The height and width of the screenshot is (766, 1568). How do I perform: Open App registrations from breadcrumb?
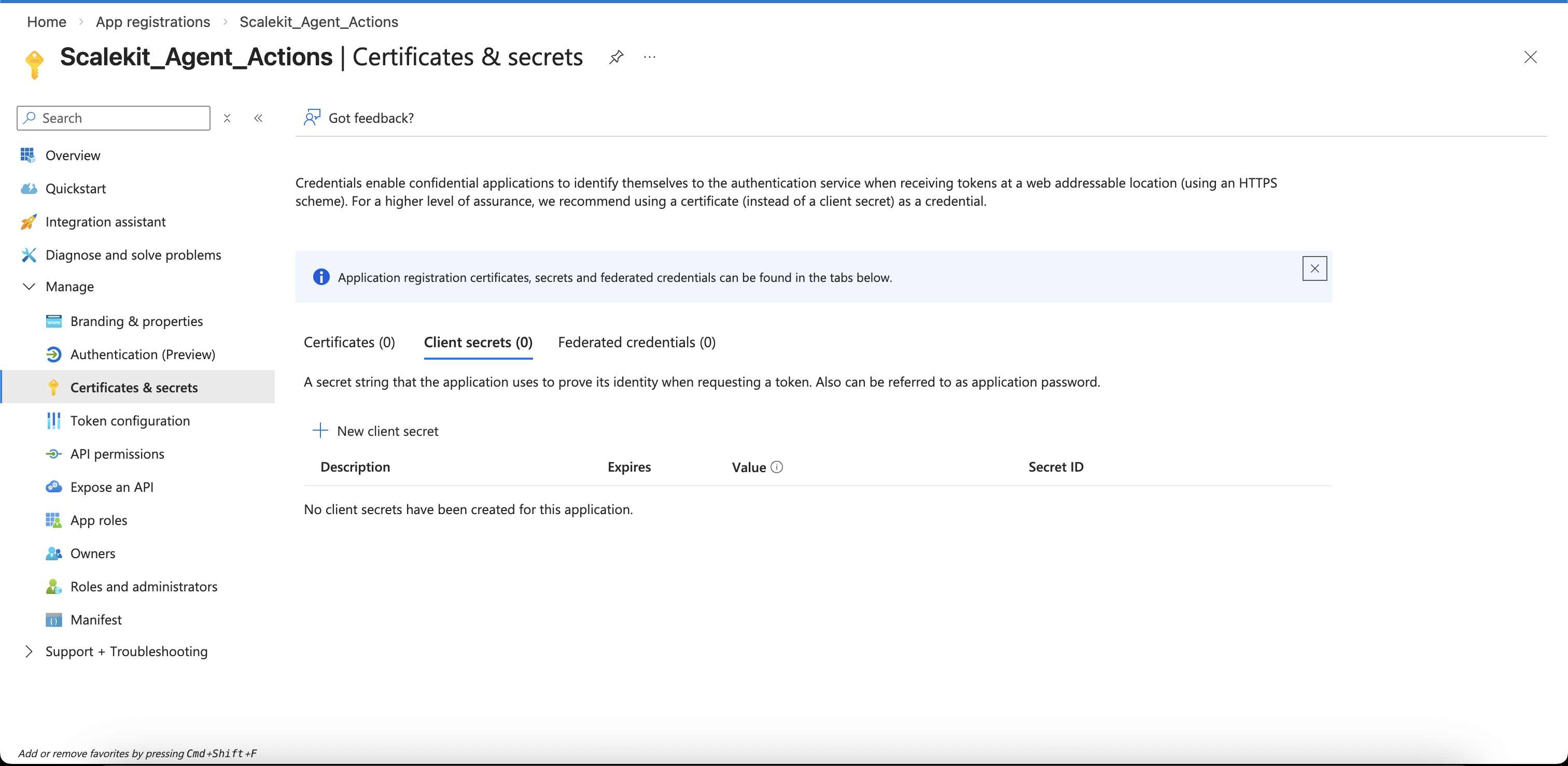(152, 22)
